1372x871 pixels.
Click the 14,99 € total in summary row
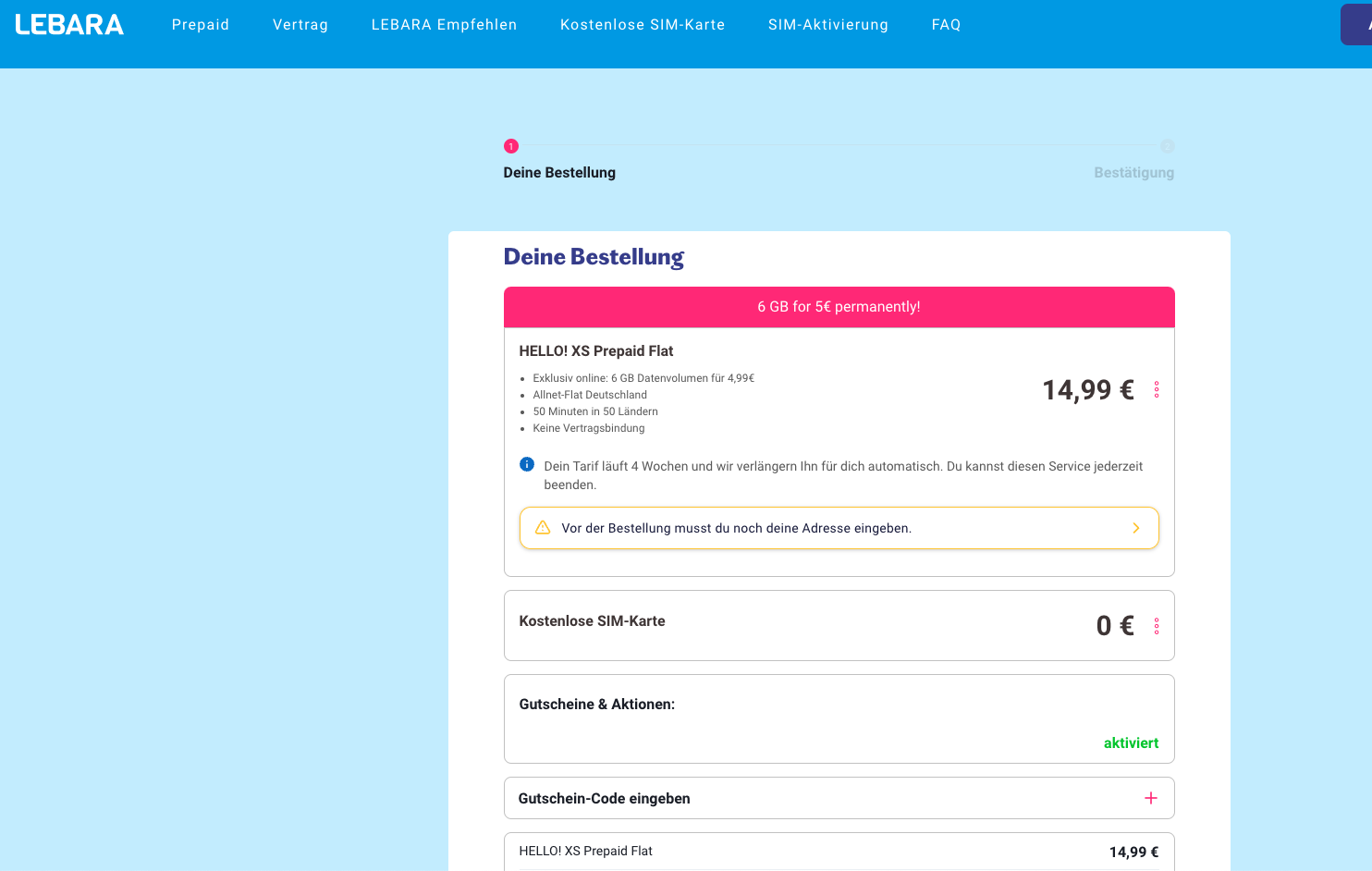pyautogui.click(x=1134, y=853)
